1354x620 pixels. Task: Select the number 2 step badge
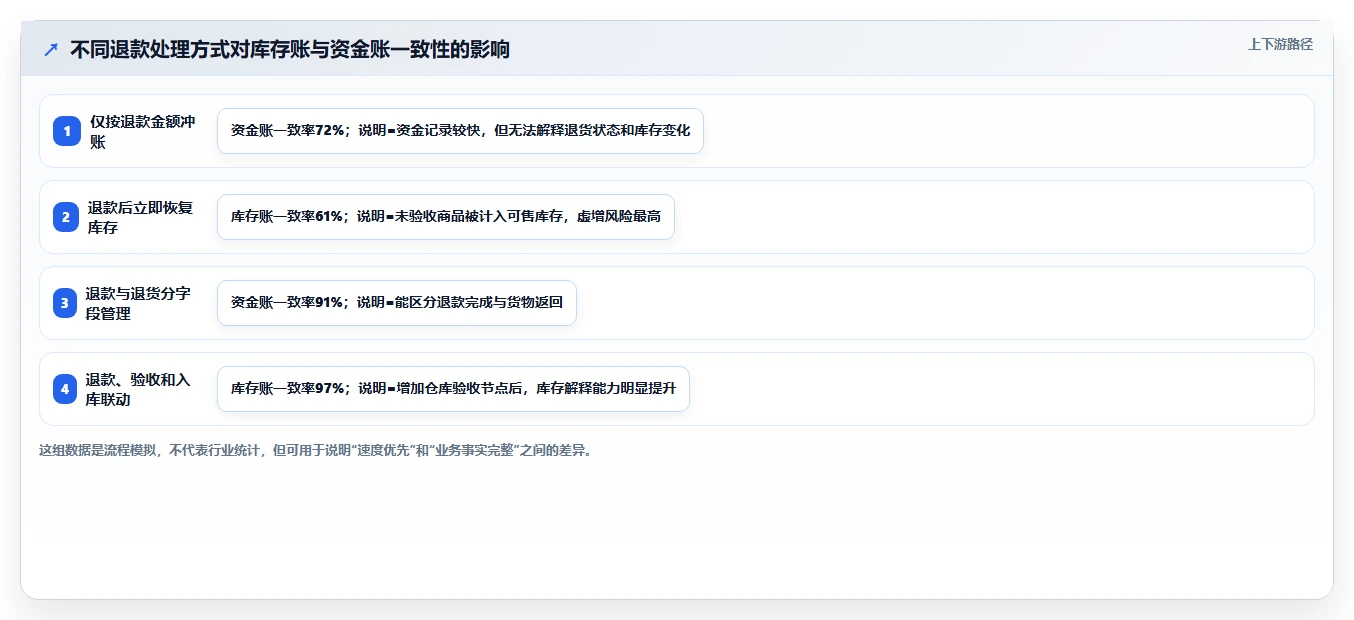coord(66,217)
